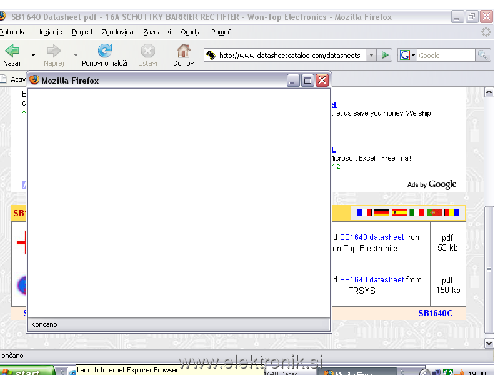
Task: Select the Portuguese flag language icon
Action: click(x=434, y=212)
